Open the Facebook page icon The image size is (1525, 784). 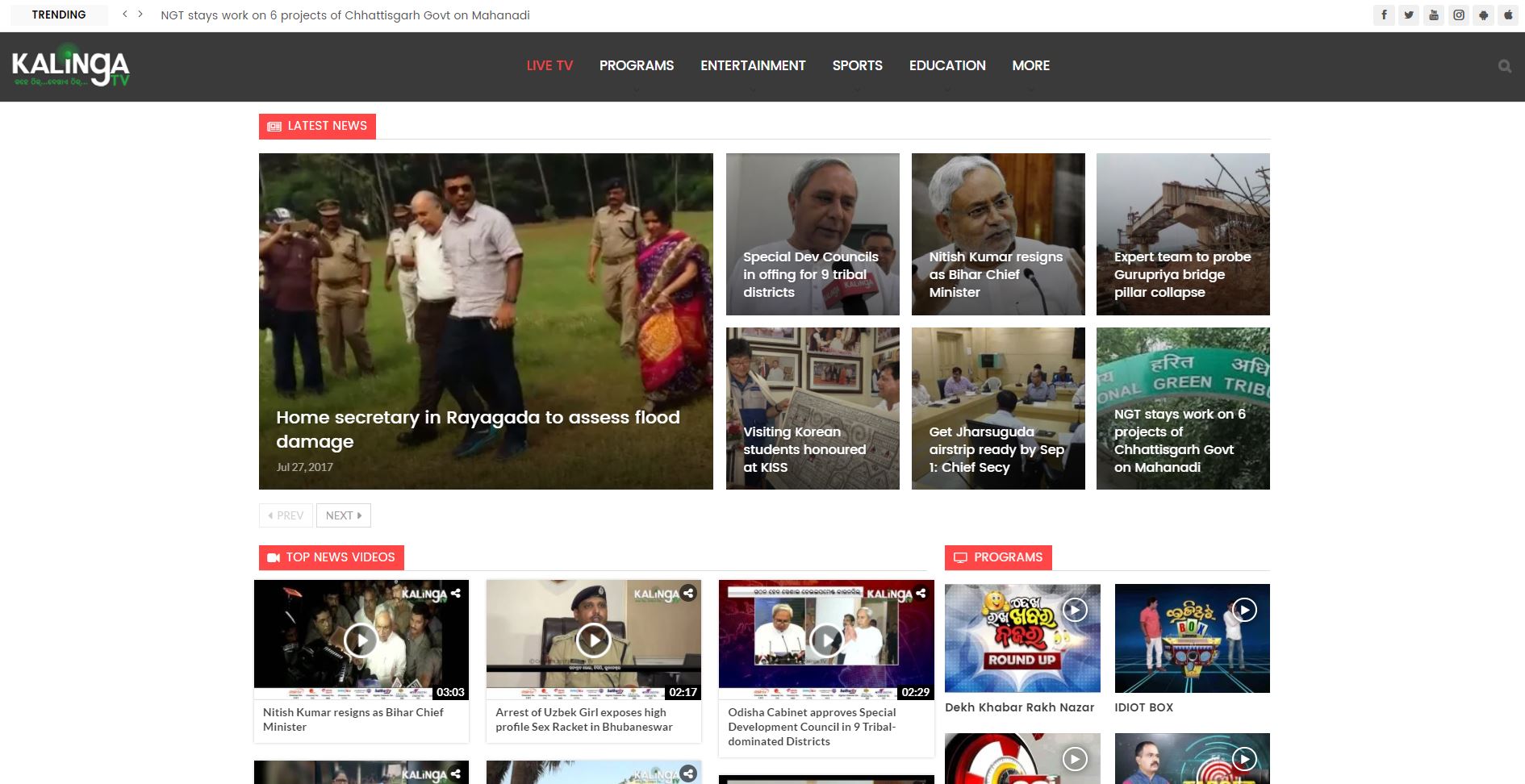pos(1384,15)
